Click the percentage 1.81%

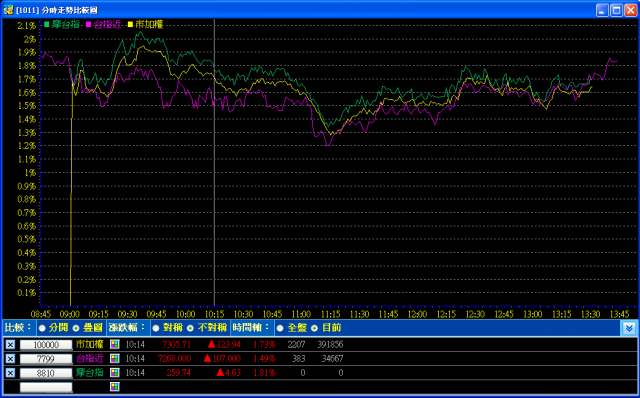point(264,373)
